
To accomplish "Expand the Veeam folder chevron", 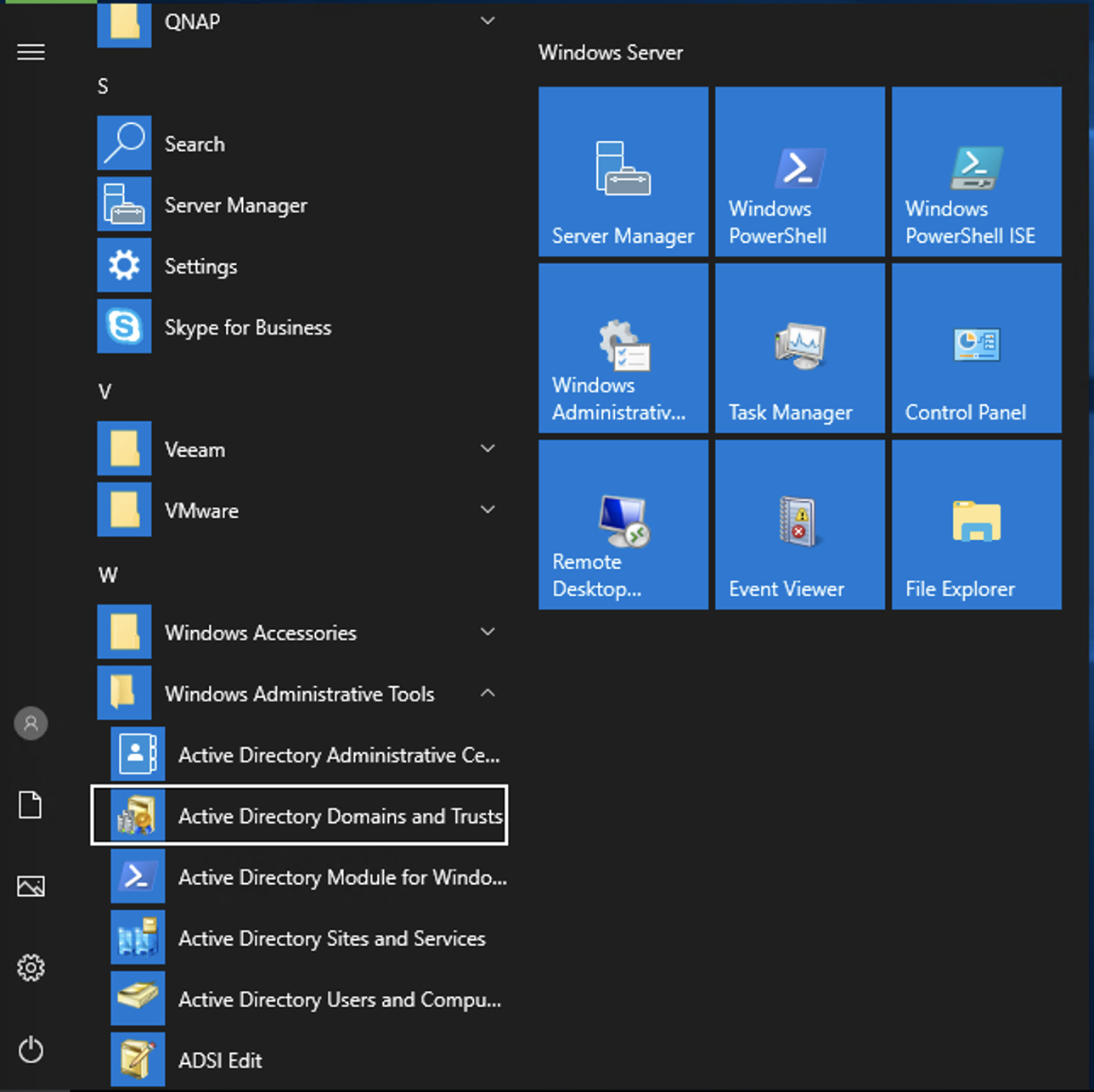I will 488,448.
